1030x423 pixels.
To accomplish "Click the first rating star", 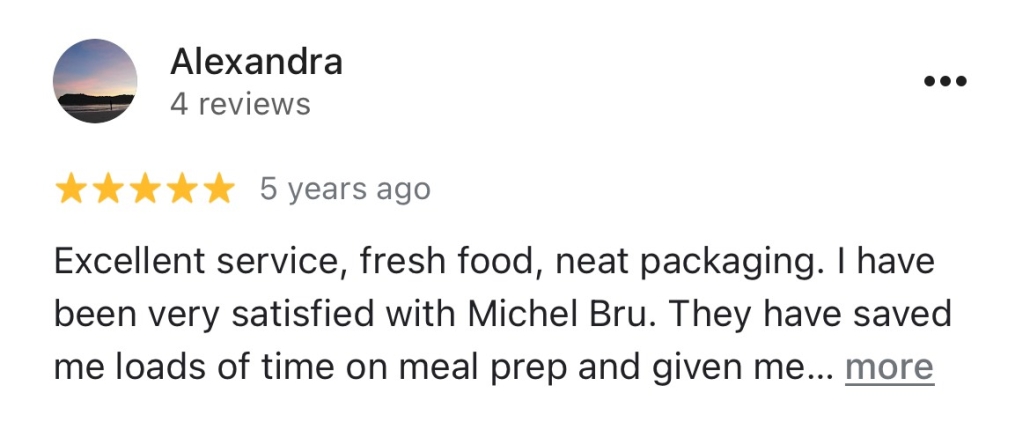I will point(71,189).
